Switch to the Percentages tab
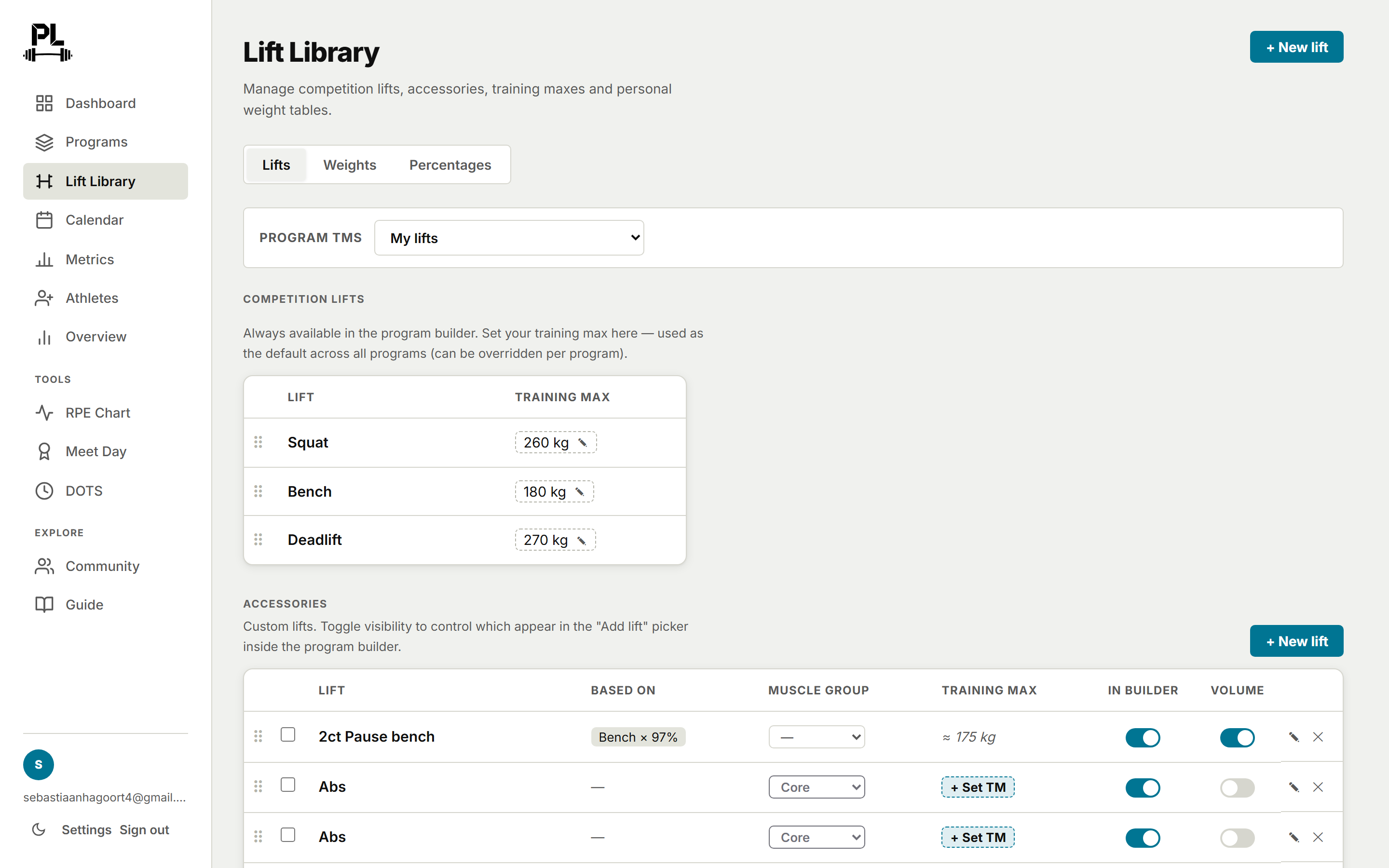1389x868 pixels. 450,165
